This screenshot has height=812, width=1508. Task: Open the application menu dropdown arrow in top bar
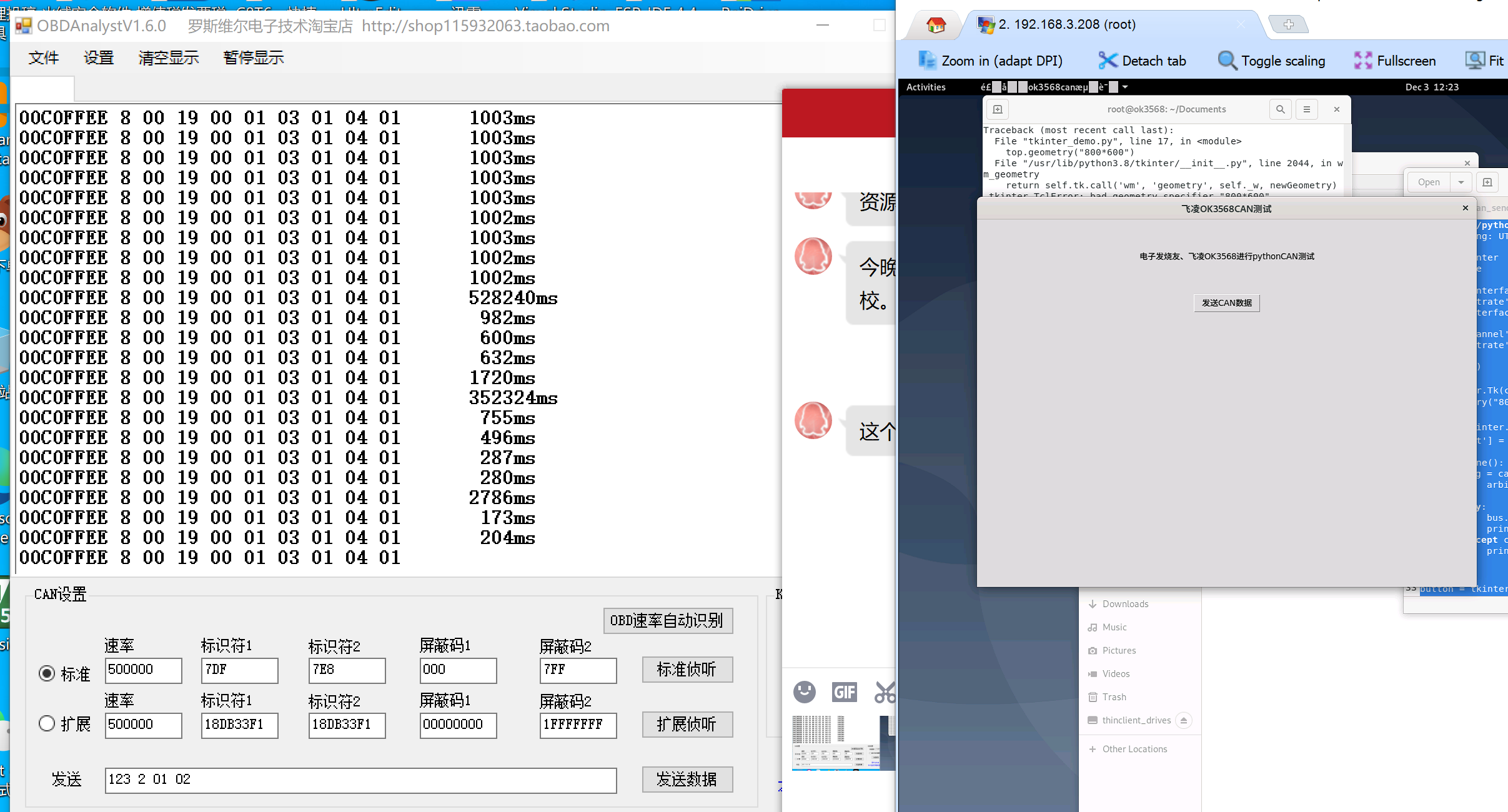[1125, 87]
